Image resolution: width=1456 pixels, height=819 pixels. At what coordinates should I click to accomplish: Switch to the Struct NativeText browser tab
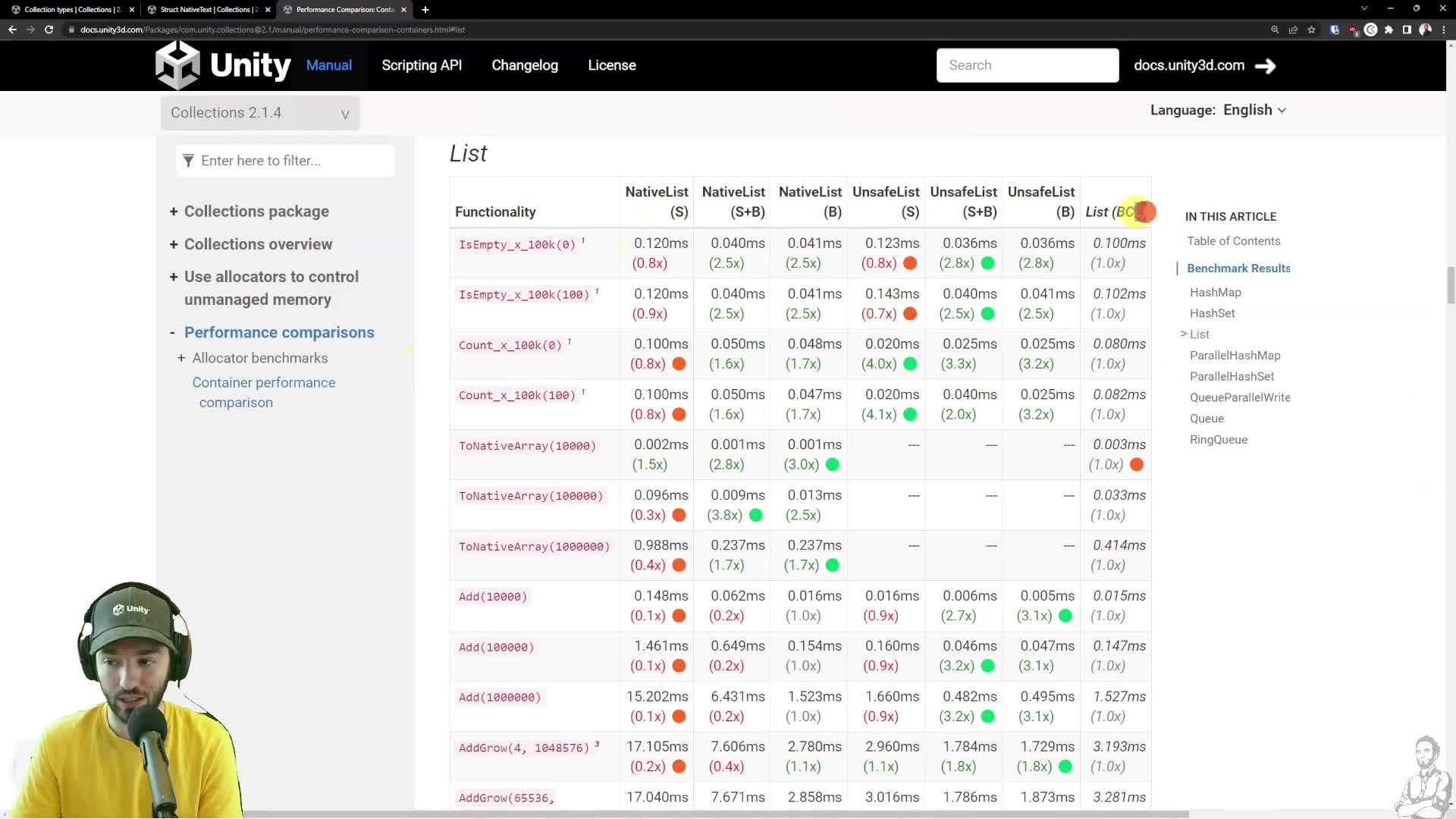(x=205, y=10)
